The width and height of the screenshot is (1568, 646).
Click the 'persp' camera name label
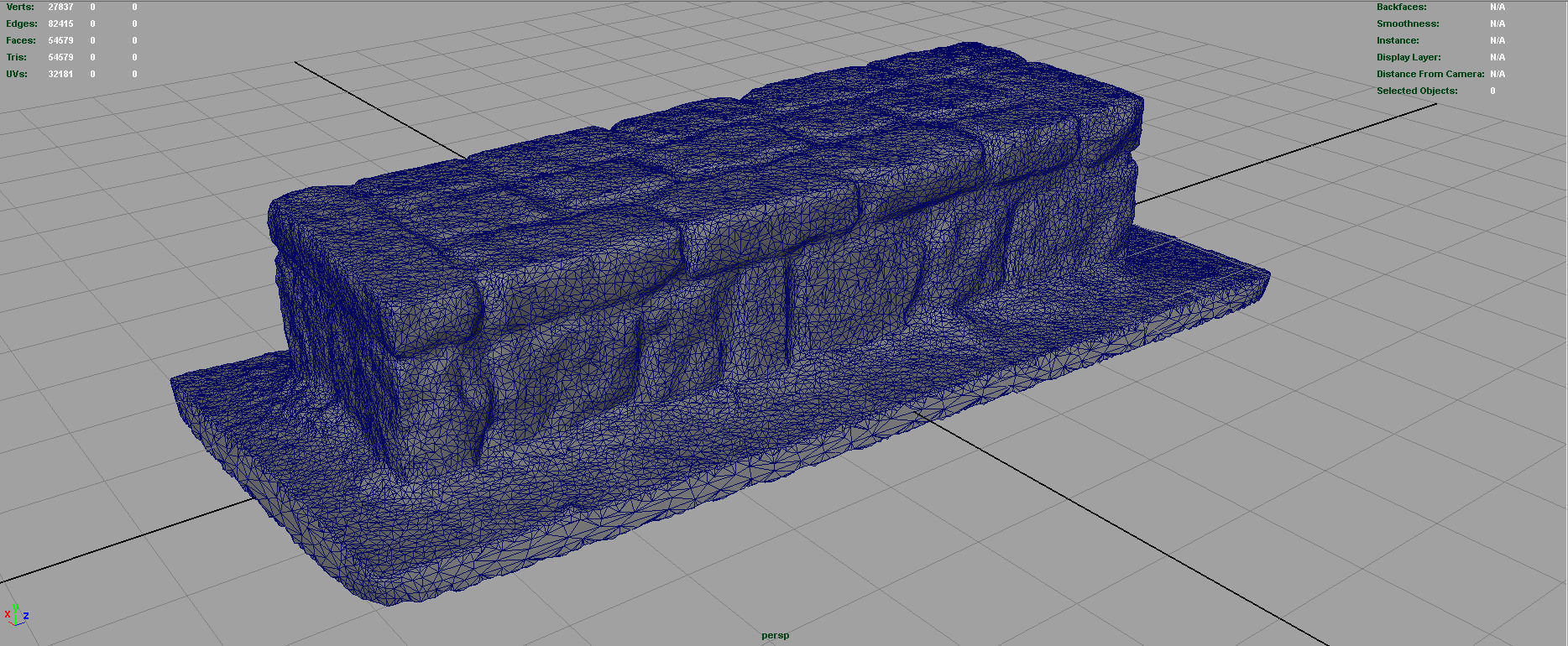[775, 635]
